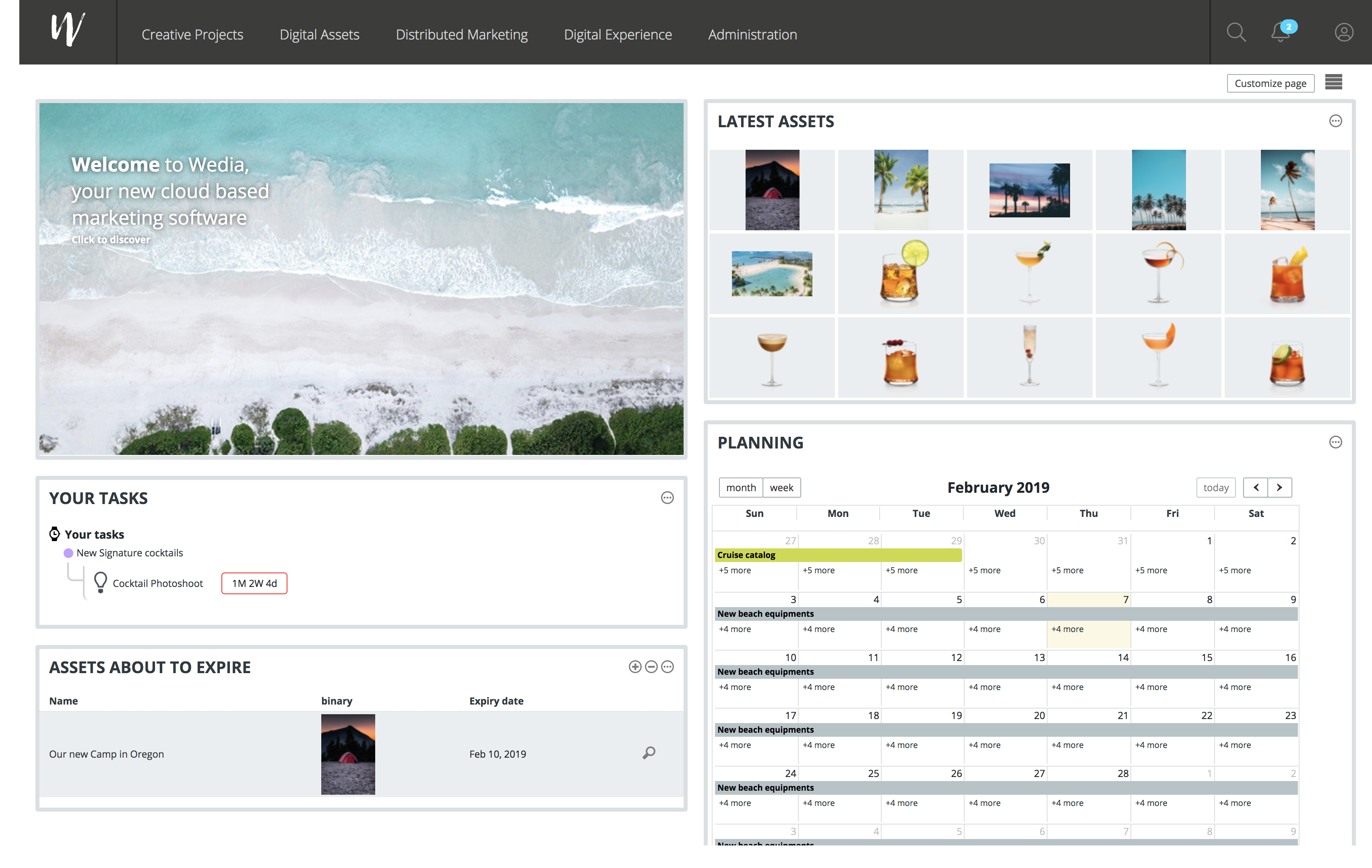Open New beach equipments event in week of Feb 3

point(1006,614)
